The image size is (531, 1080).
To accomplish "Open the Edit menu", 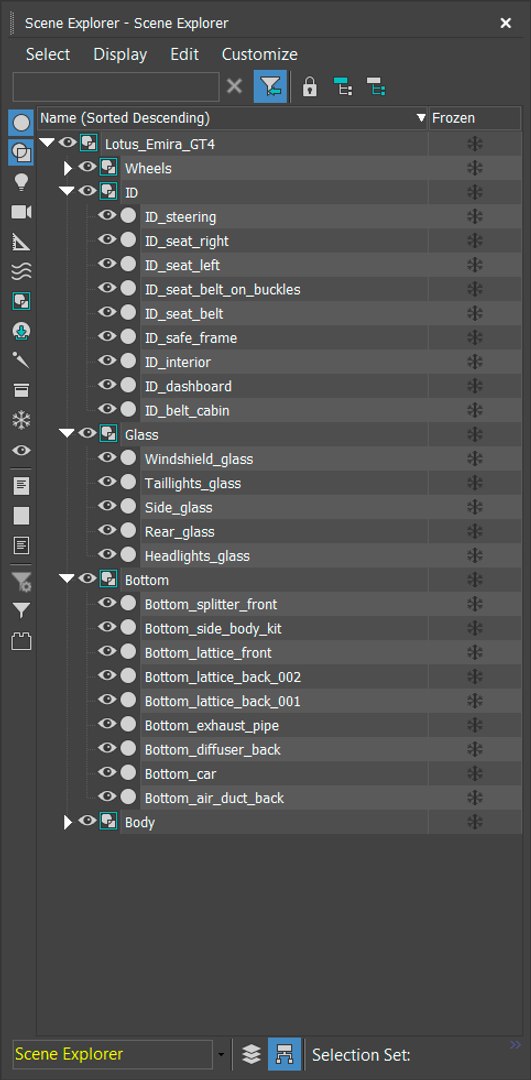I will pos(185,54).
